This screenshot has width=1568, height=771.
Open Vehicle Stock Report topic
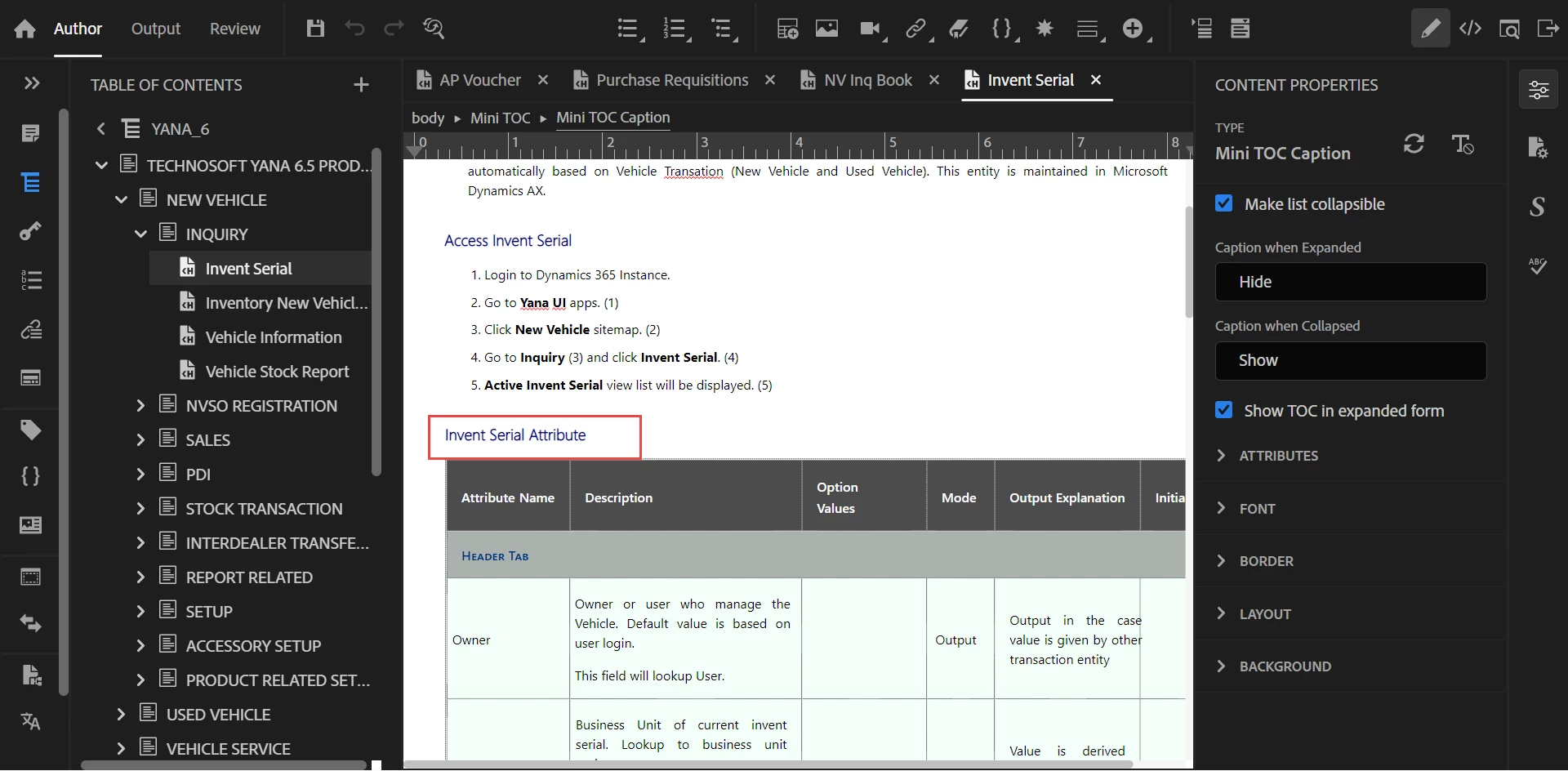pos(277,372)
